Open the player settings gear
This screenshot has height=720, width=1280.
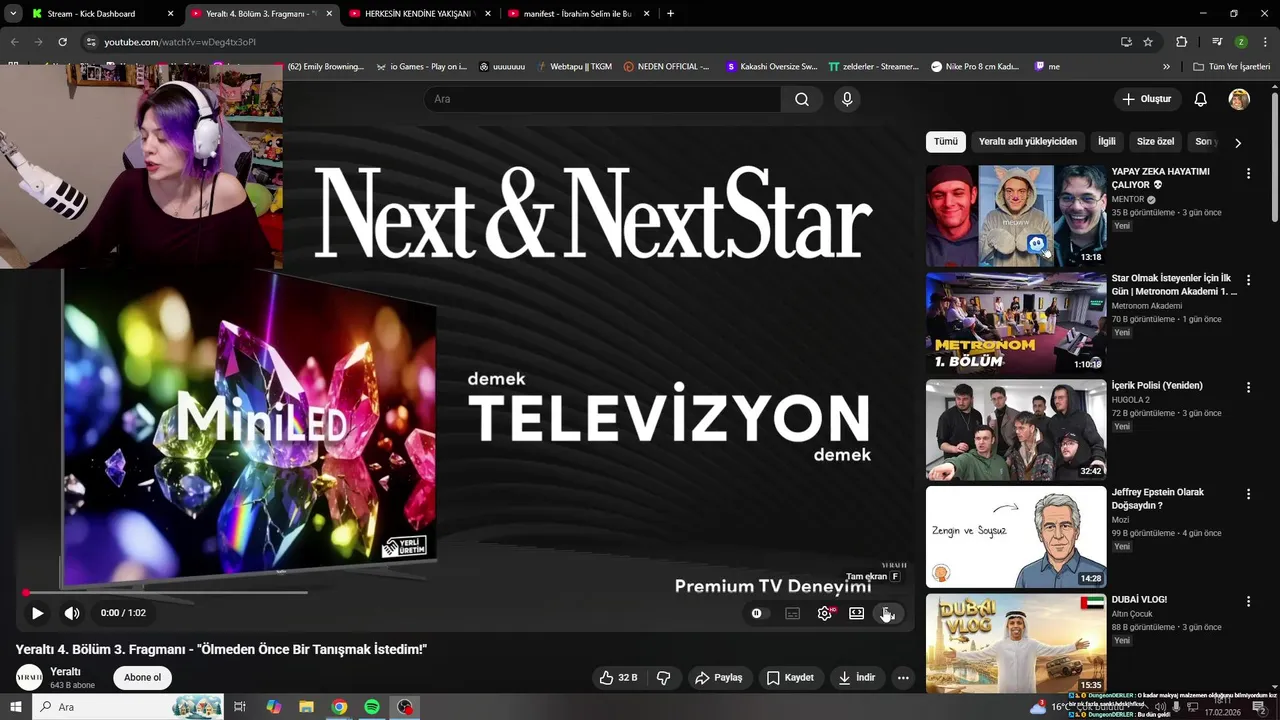825,613
